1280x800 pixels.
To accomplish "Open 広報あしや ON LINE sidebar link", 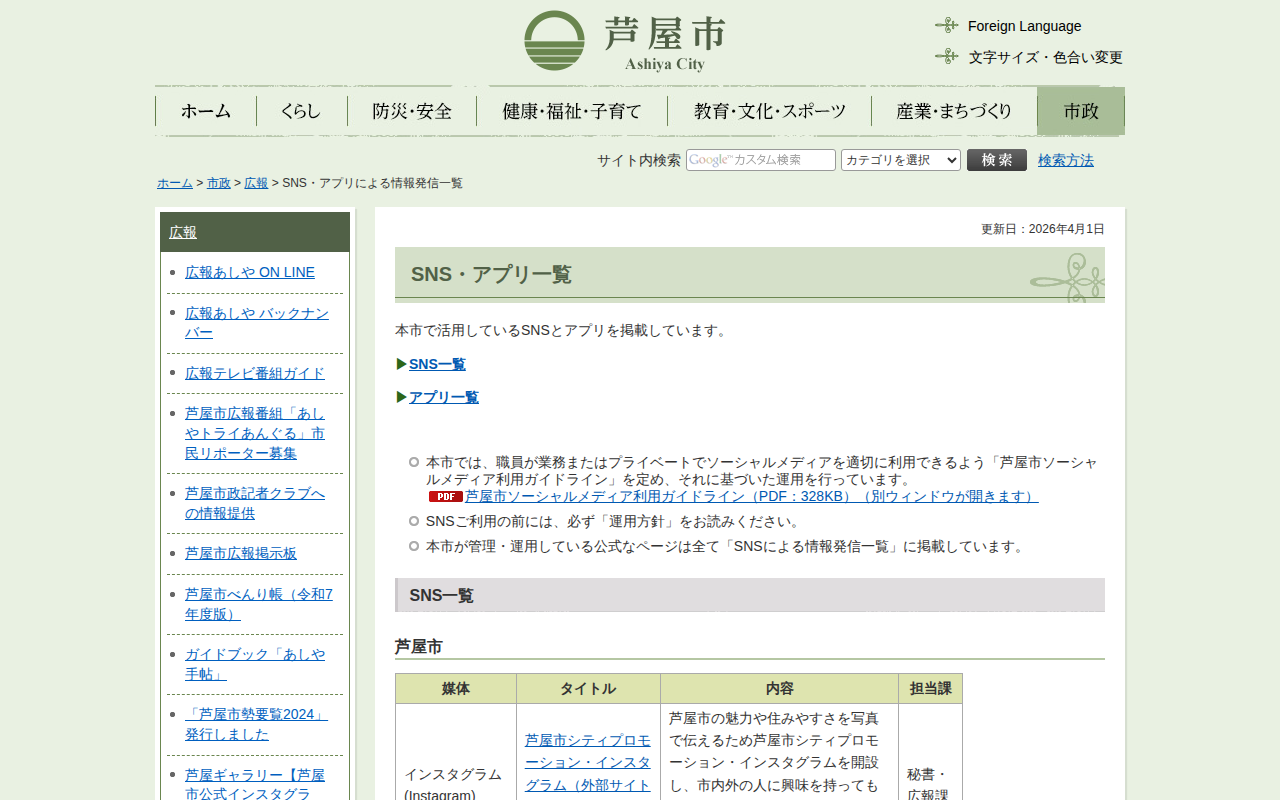I will coord(250,272).
